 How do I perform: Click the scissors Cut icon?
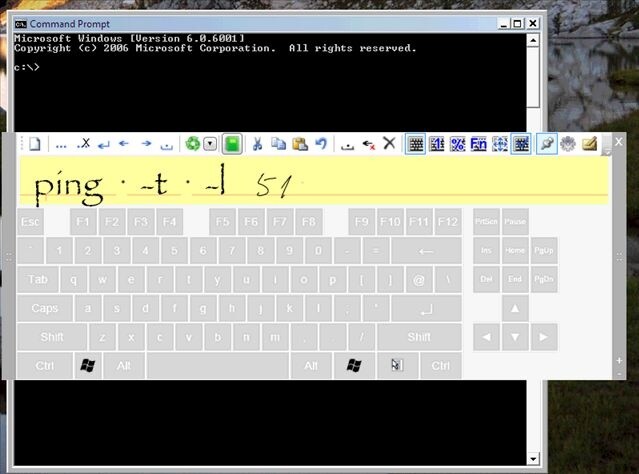[x=257, y=144]
